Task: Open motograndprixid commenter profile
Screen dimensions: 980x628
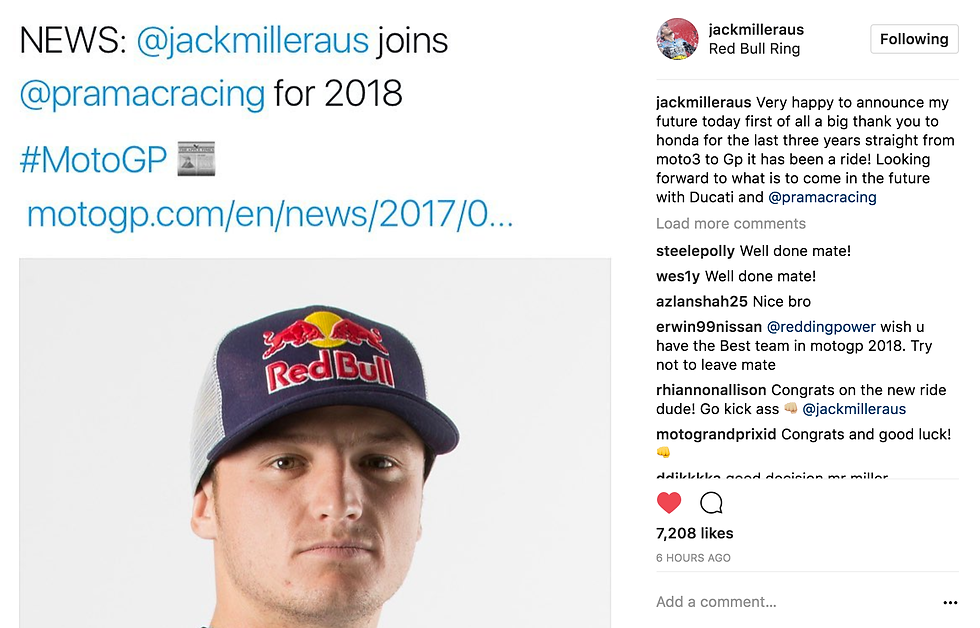Action: (716, 434)
